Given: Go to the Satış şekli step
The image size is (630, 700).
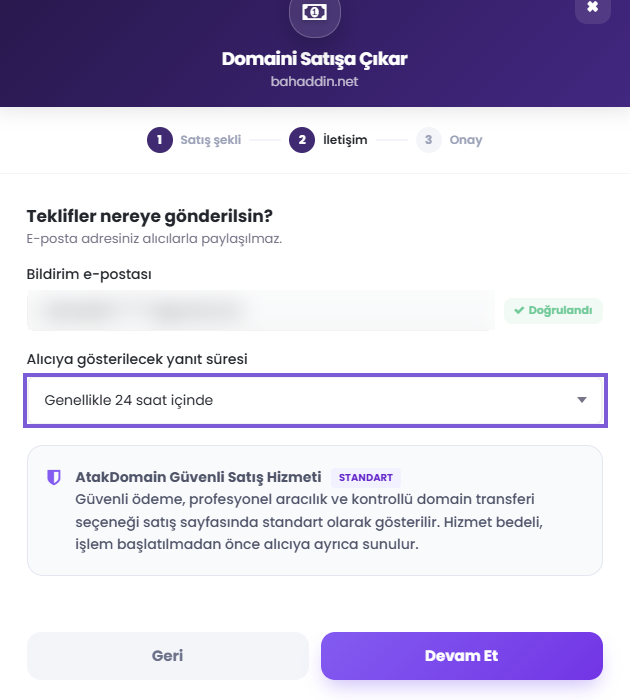Looking at the screenshot, I should point(210,140).
